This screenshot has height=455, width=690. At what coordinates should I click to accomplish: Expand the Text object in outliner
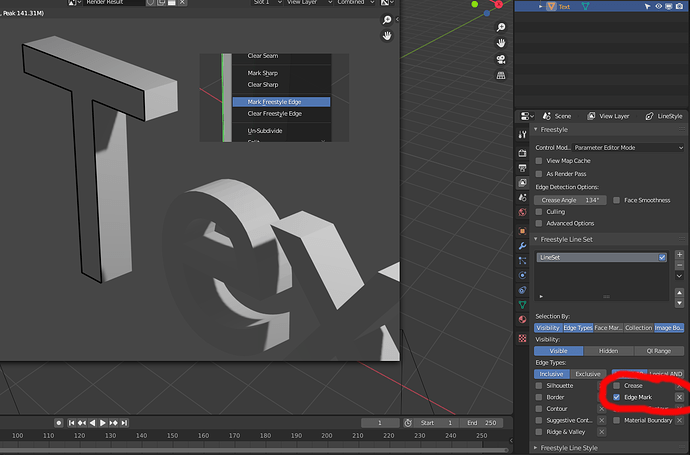click(540, 7)
